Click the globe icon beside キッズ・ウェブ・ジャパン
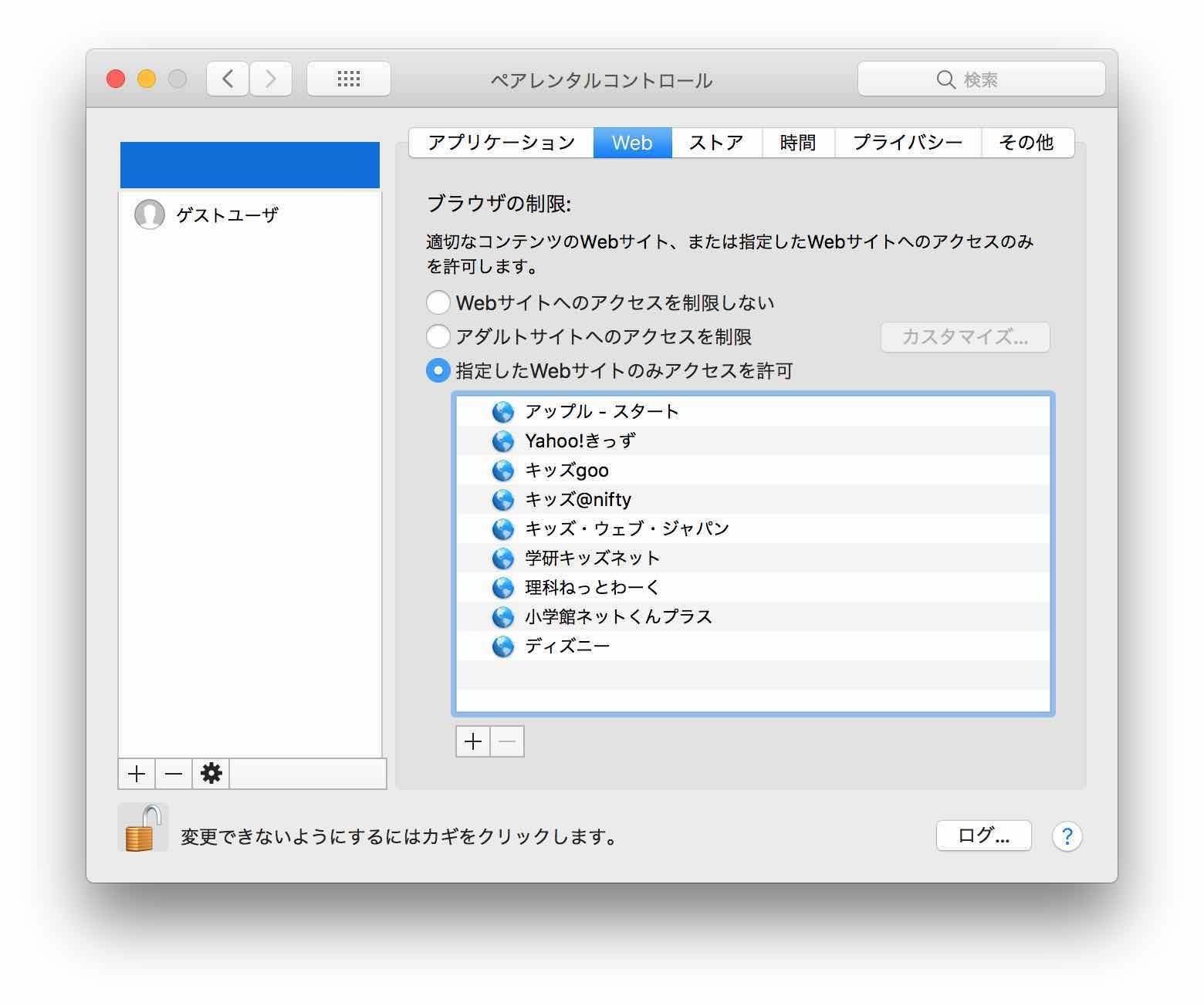 [x=502, y=529]
